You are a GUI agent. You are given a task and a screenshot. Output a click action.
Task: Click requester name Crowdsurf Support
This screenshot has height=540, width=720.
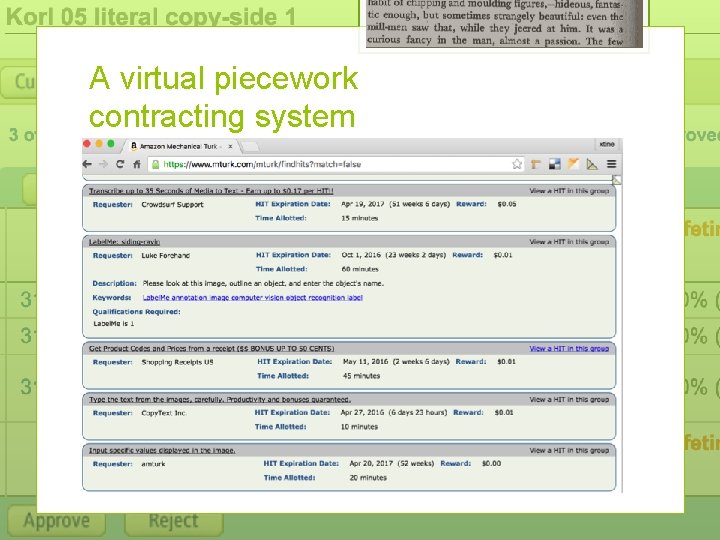172,205
